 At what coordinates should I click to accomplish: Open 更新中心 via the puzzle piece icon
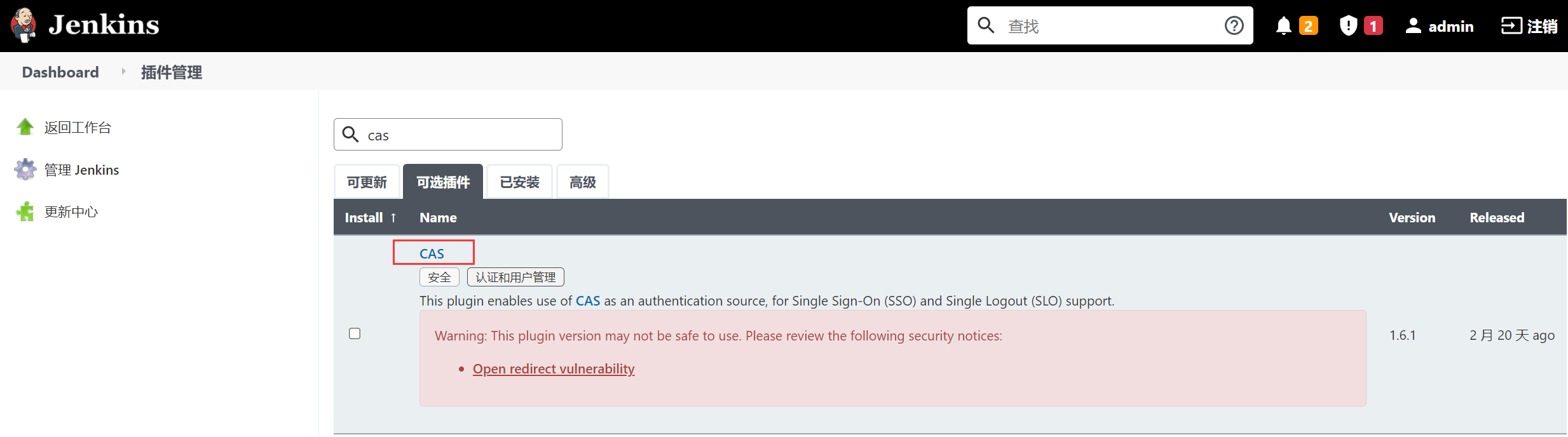[24, 212]
